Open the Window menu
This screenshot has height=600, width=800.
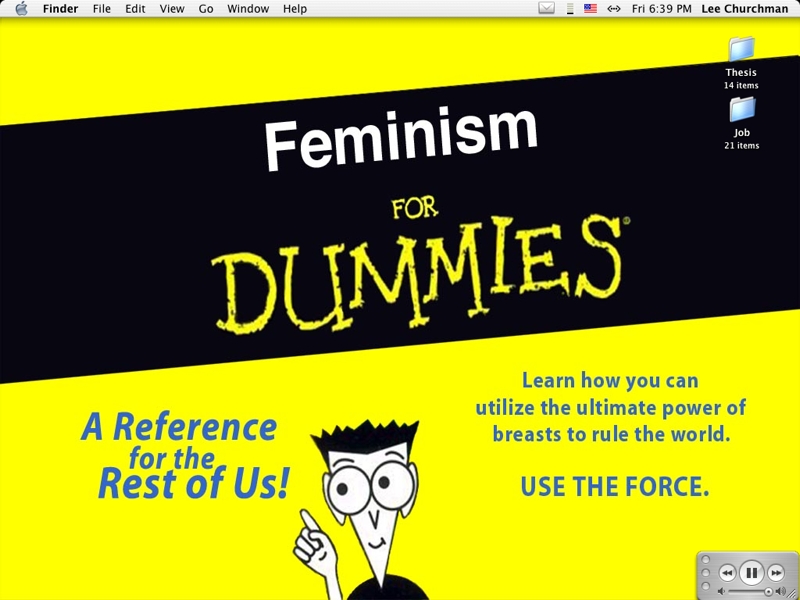point(248,9)
